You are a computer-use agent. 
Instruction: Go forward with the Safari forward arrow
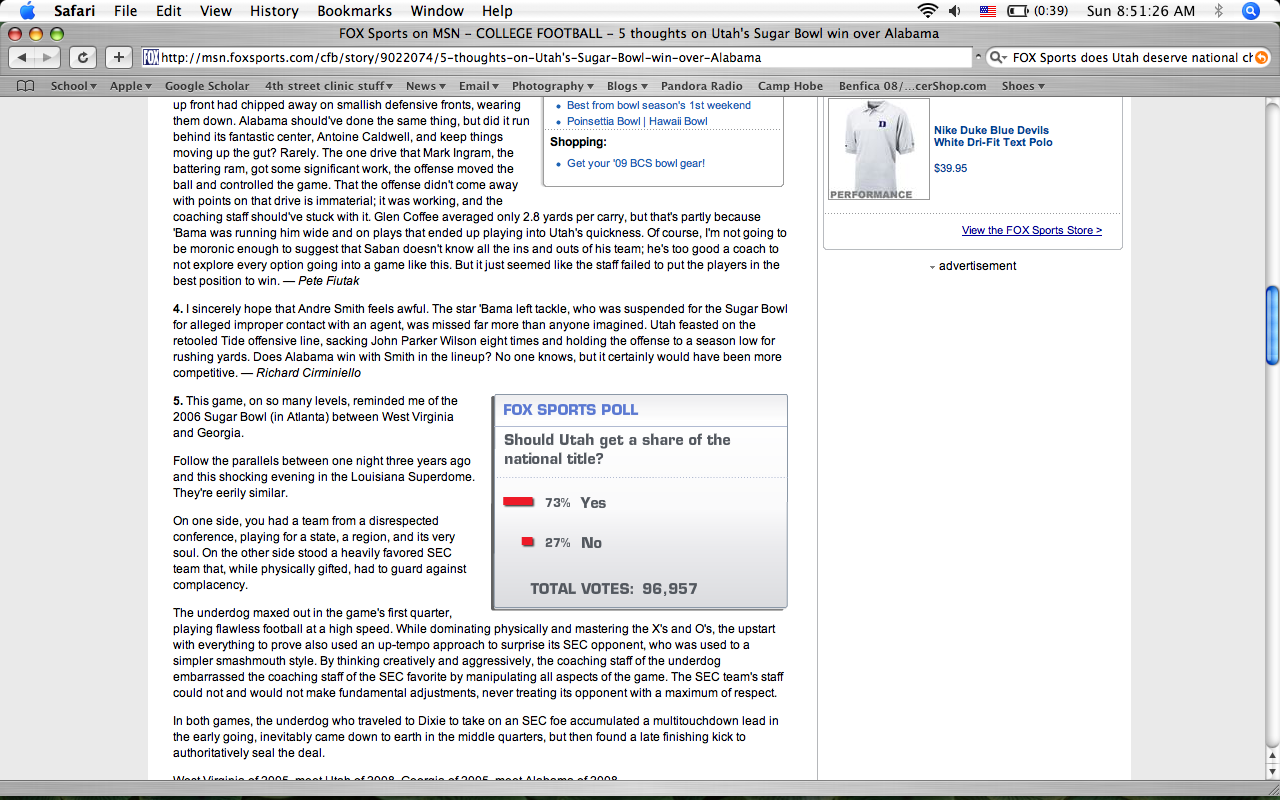point(49,57)
